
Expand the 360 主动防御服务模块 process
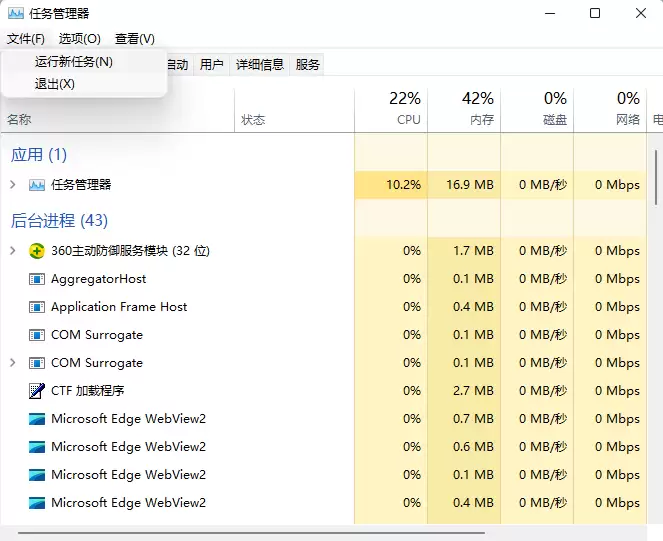[13, 251]
